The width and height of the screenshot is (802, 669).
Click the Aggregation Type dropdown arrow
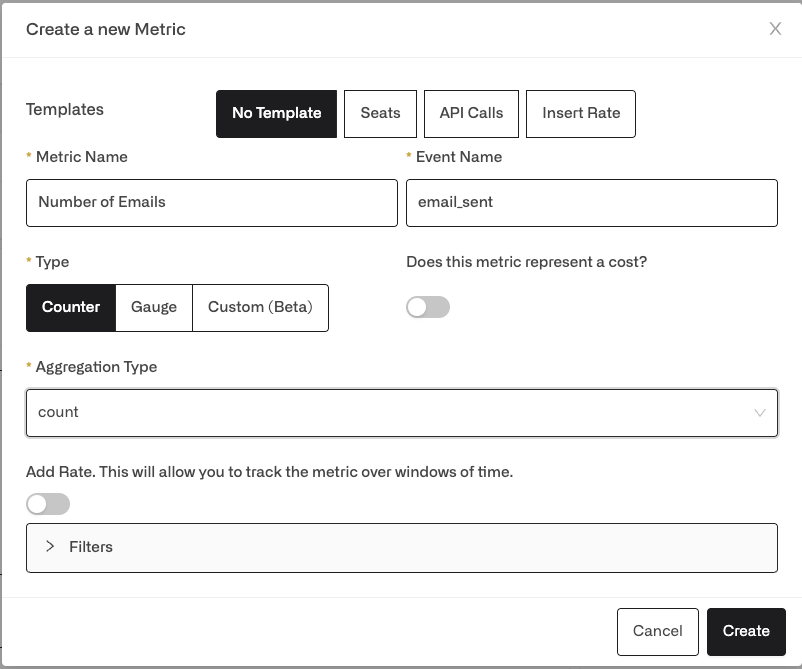point(760,412)
